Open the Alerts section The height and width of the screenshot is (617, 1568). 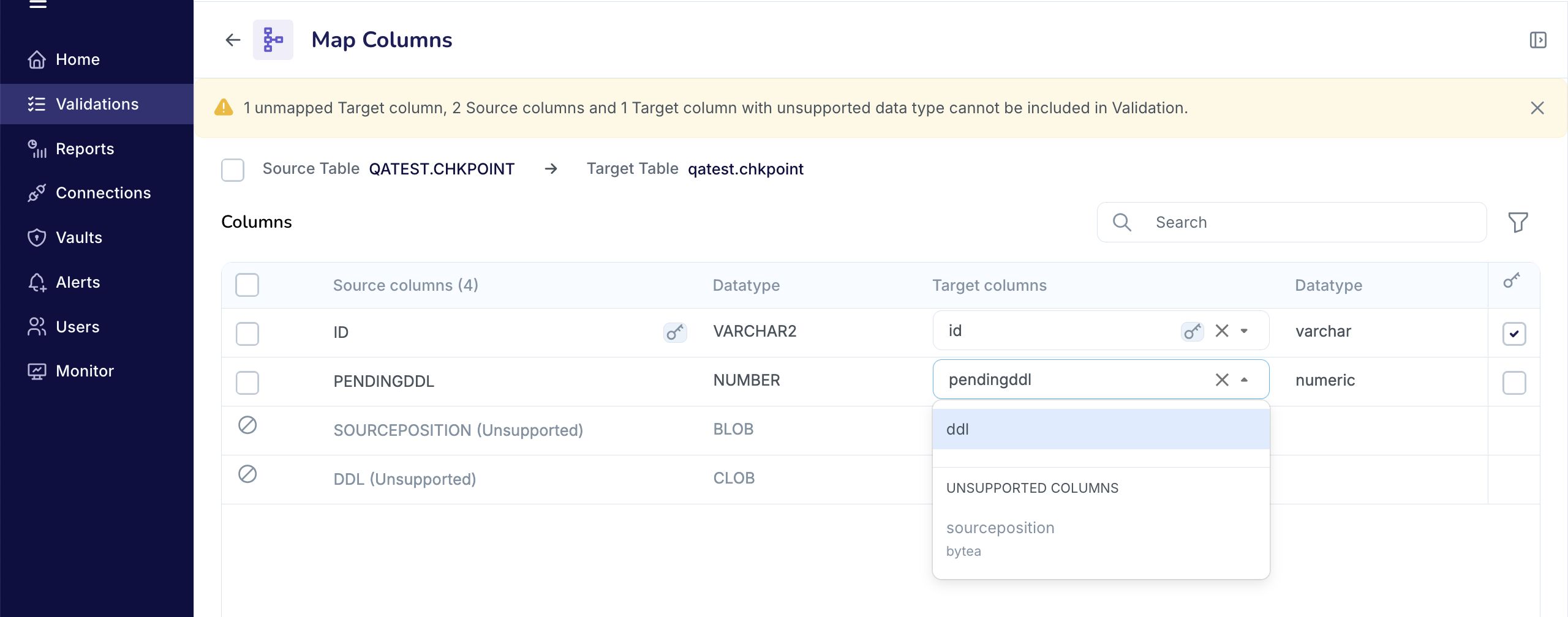pos(78,282)
